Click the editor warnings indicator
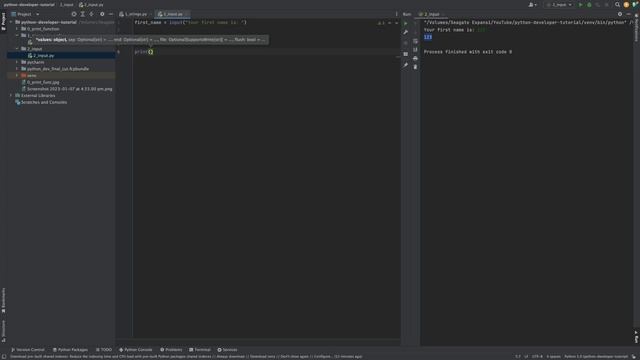The height and width of the screenshot is (360, 640). tap(381, 23)
